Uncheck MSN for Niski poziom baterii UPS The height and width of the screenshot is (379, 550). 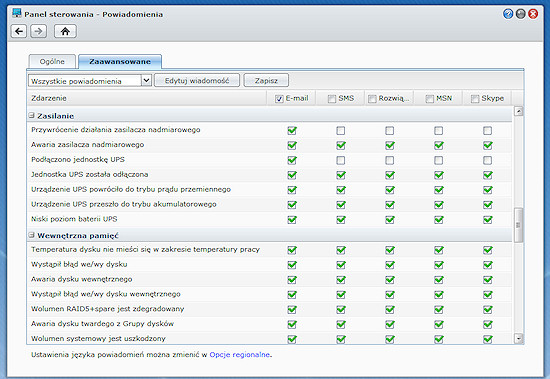pos(438,220)
